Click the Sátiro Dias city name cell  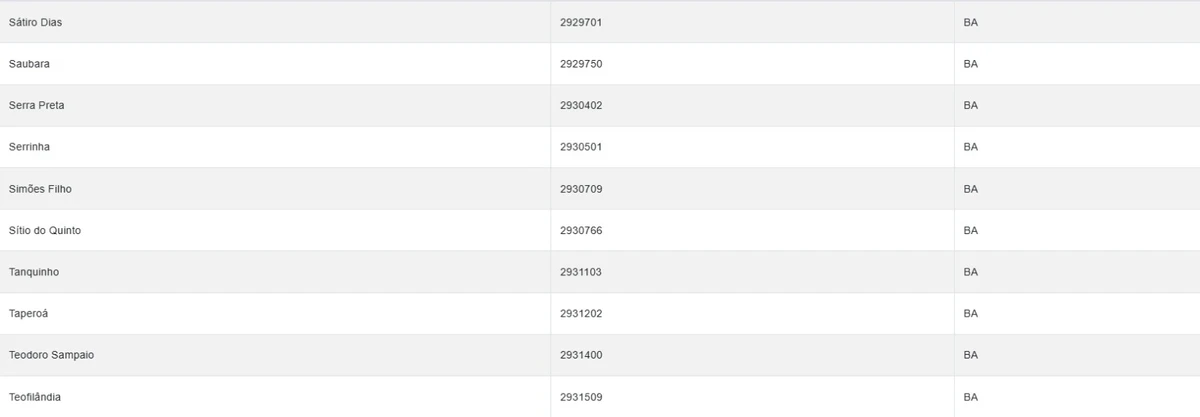pos(36,22)
